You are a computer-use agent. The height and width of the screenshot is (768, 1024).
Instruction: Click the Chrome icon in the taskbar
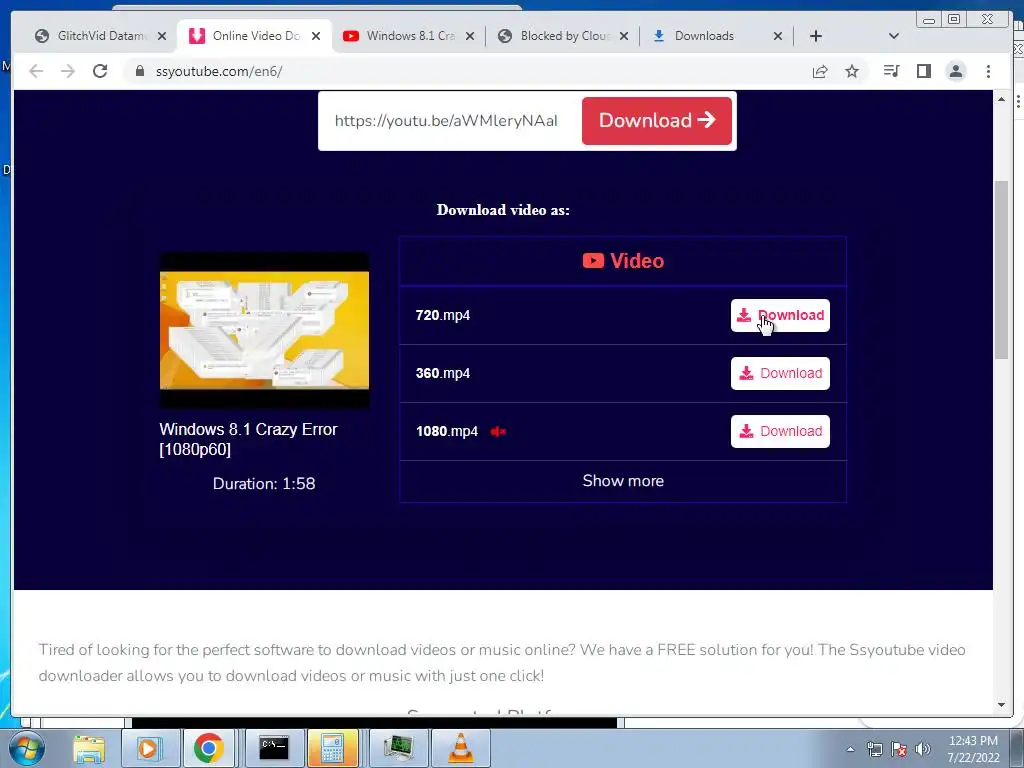point(208,748)
